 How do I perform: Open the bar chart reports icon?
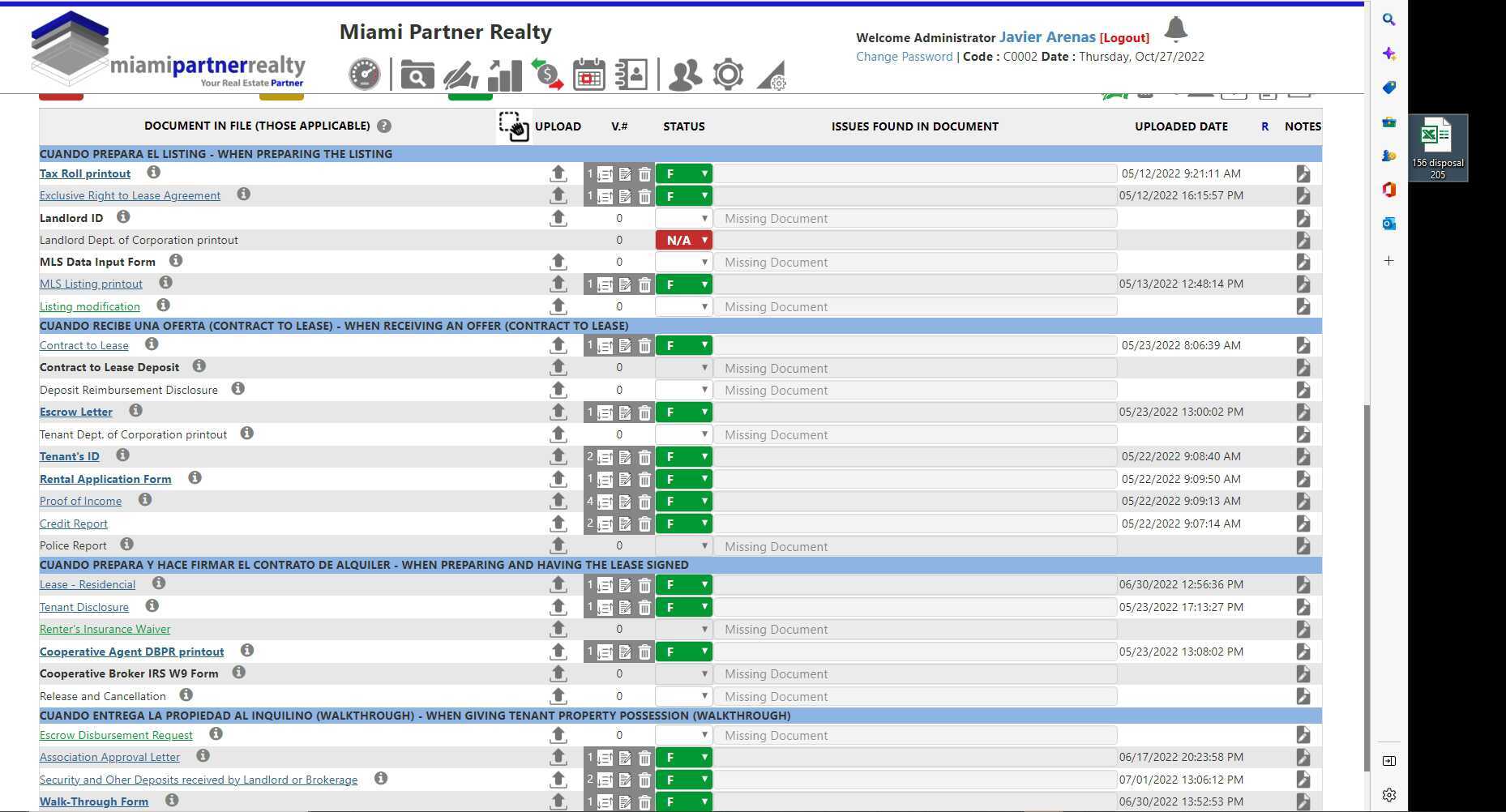pyautogui.click(x=504, y=75)
